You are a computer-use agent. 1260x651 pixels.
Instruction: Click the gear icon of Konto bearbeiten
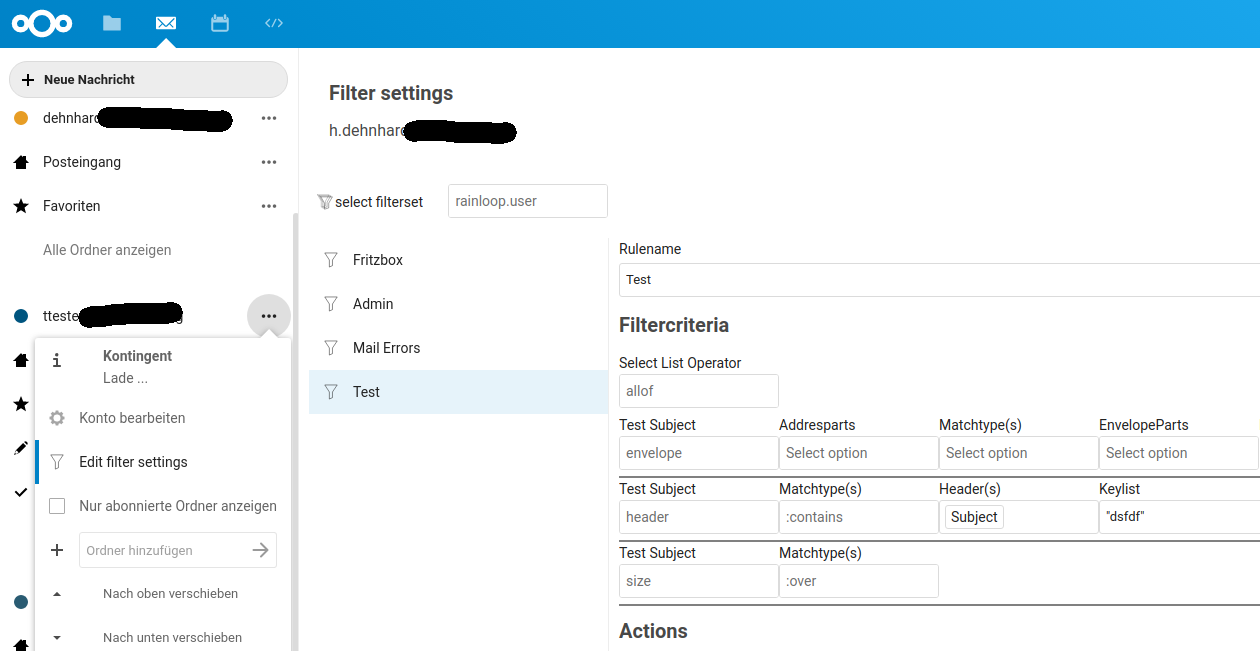pos(57,418)
